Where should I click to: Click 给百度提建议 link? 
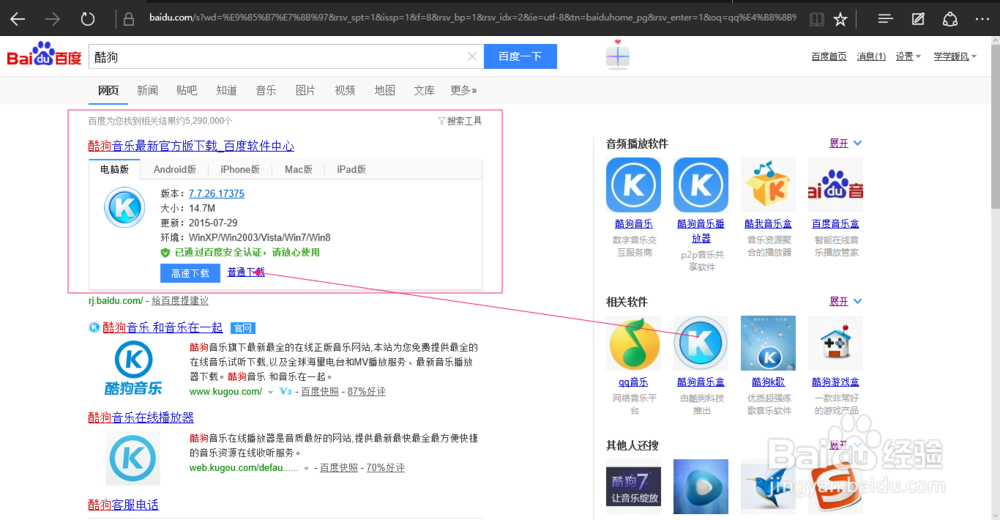(180, 301)
